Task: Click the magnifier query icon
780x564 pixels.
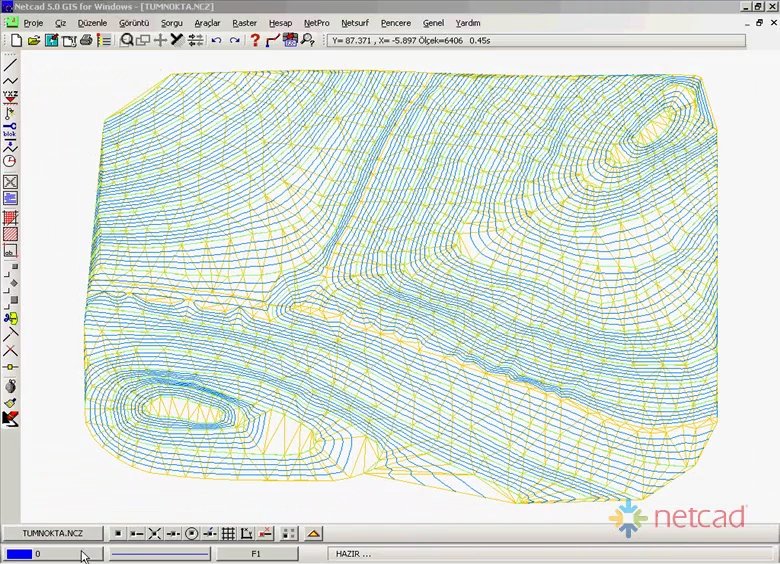Action: coord(308,40)
